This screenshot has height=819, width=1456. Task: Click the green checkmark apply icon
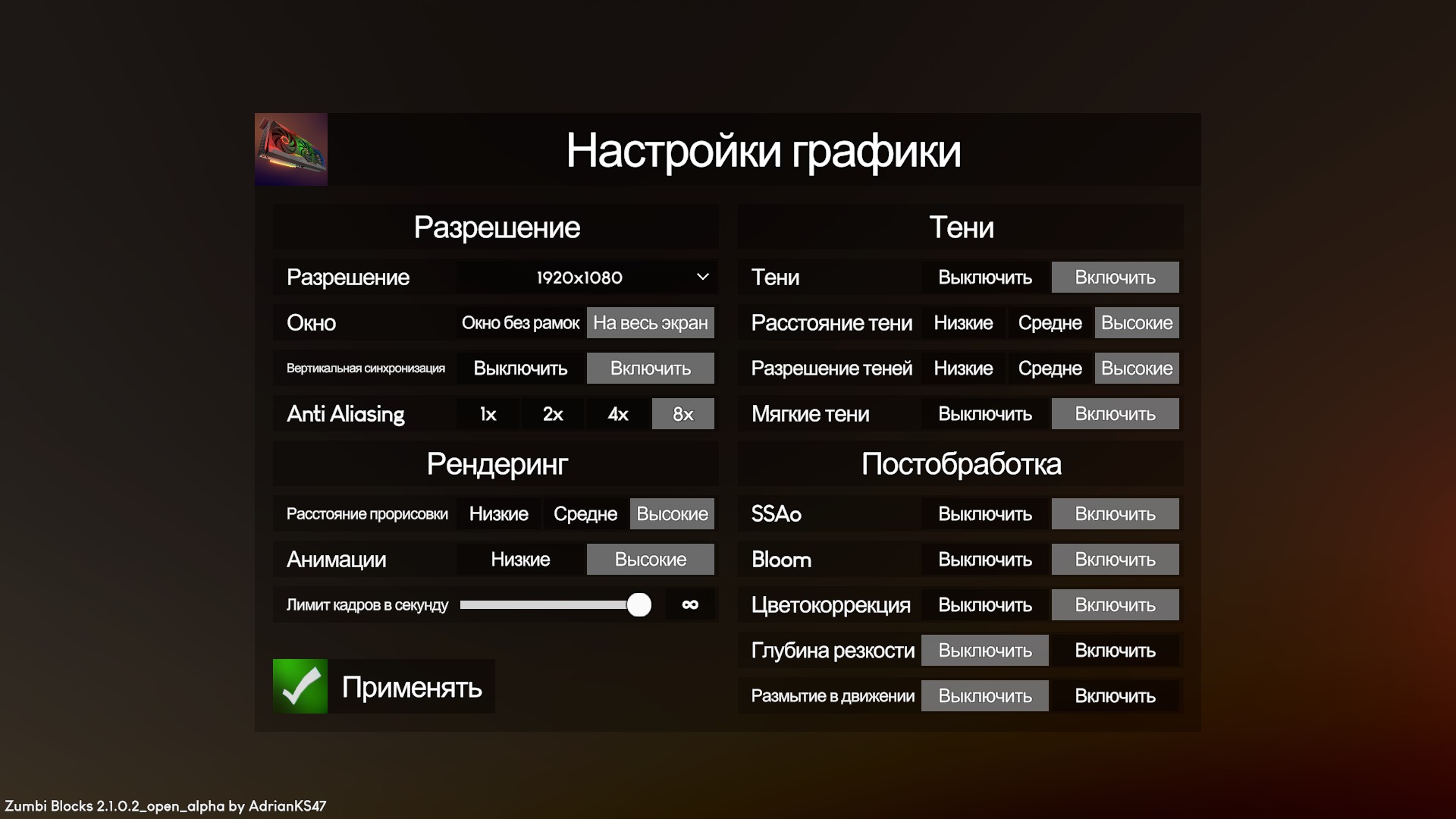(300, 686)
